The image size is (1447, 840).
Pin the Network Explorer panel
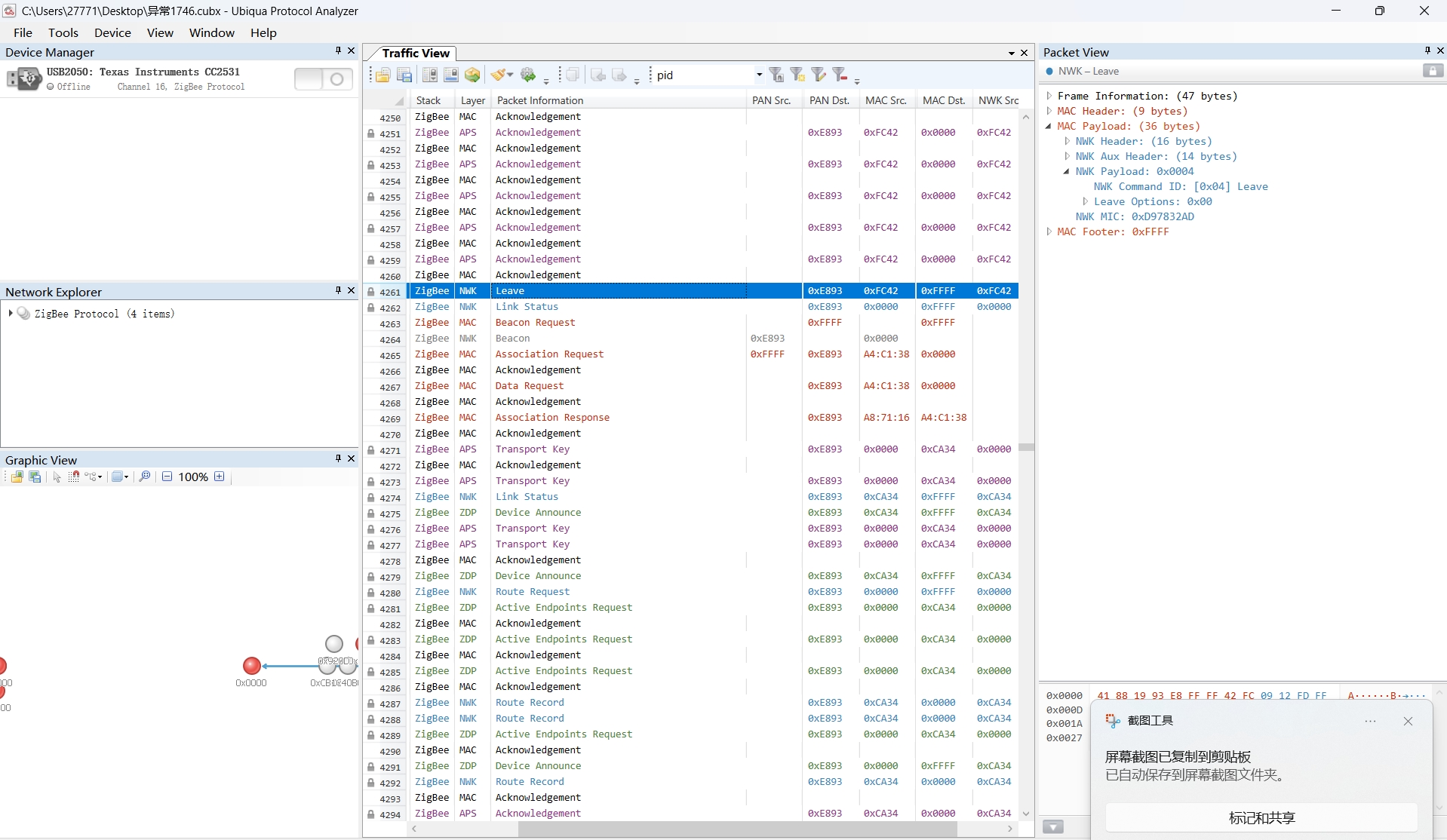338,290
